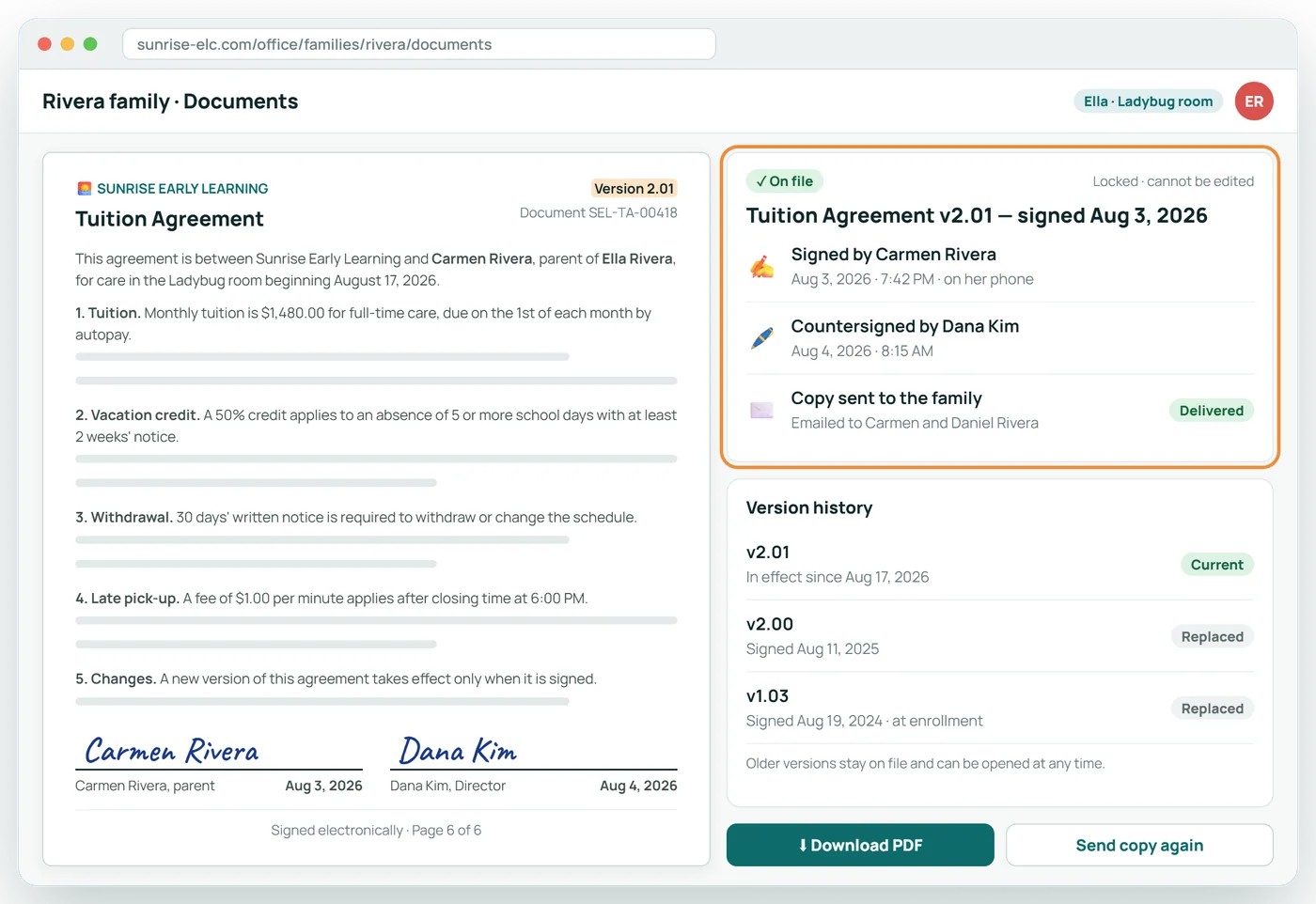The width and height of the screenshot is (1316, 904).
Task: Click Emailed to Carmen and Daniel Rivera
Action: tap(915, 423)
